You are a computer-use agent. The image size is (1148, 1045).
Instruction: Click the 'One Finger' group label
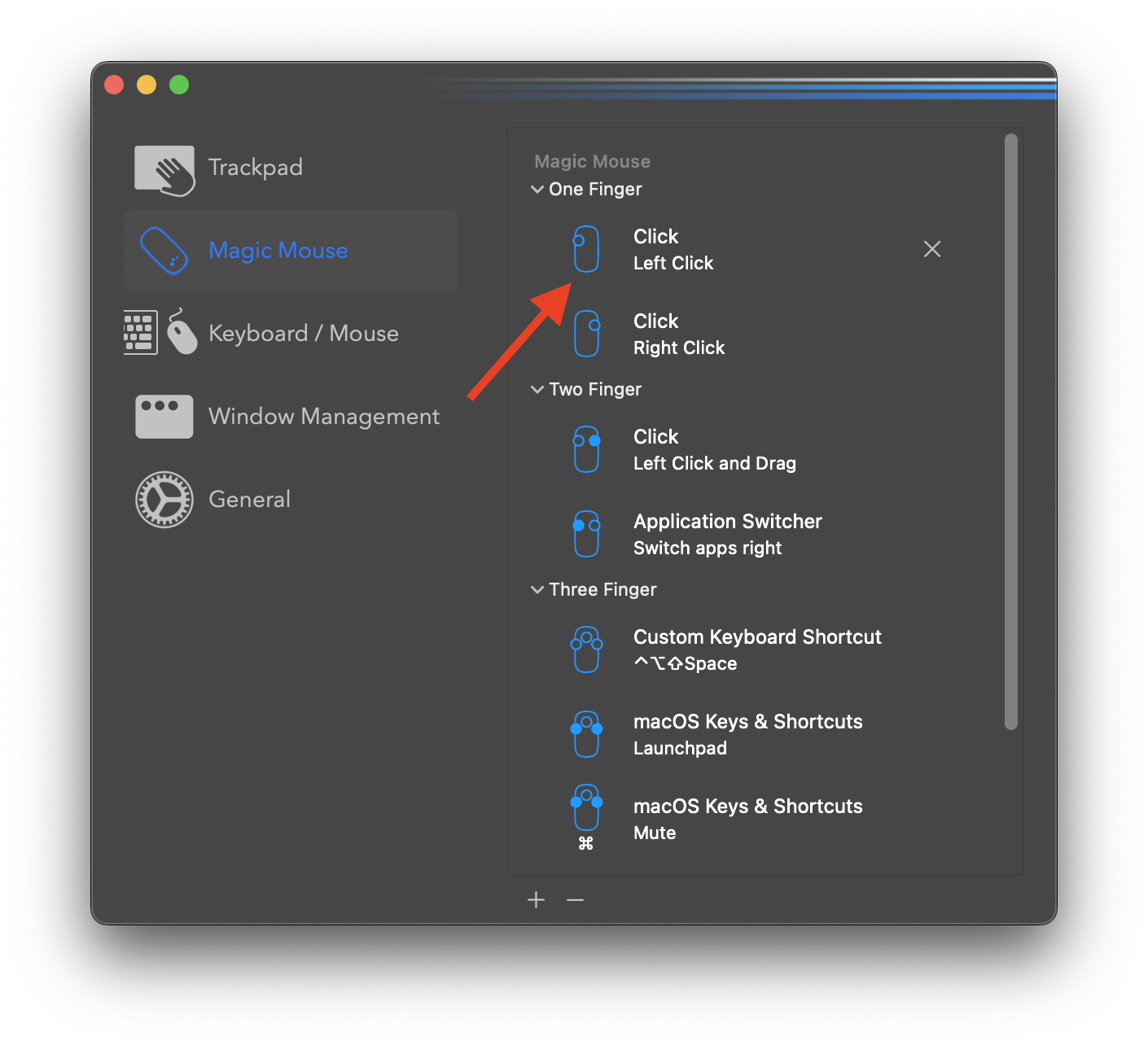[595, 190]
